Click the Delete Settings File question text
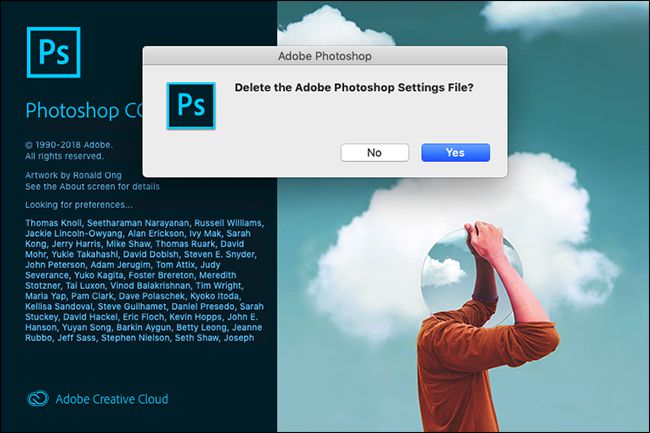The image size is (650, 433). (x=354, y=87)
